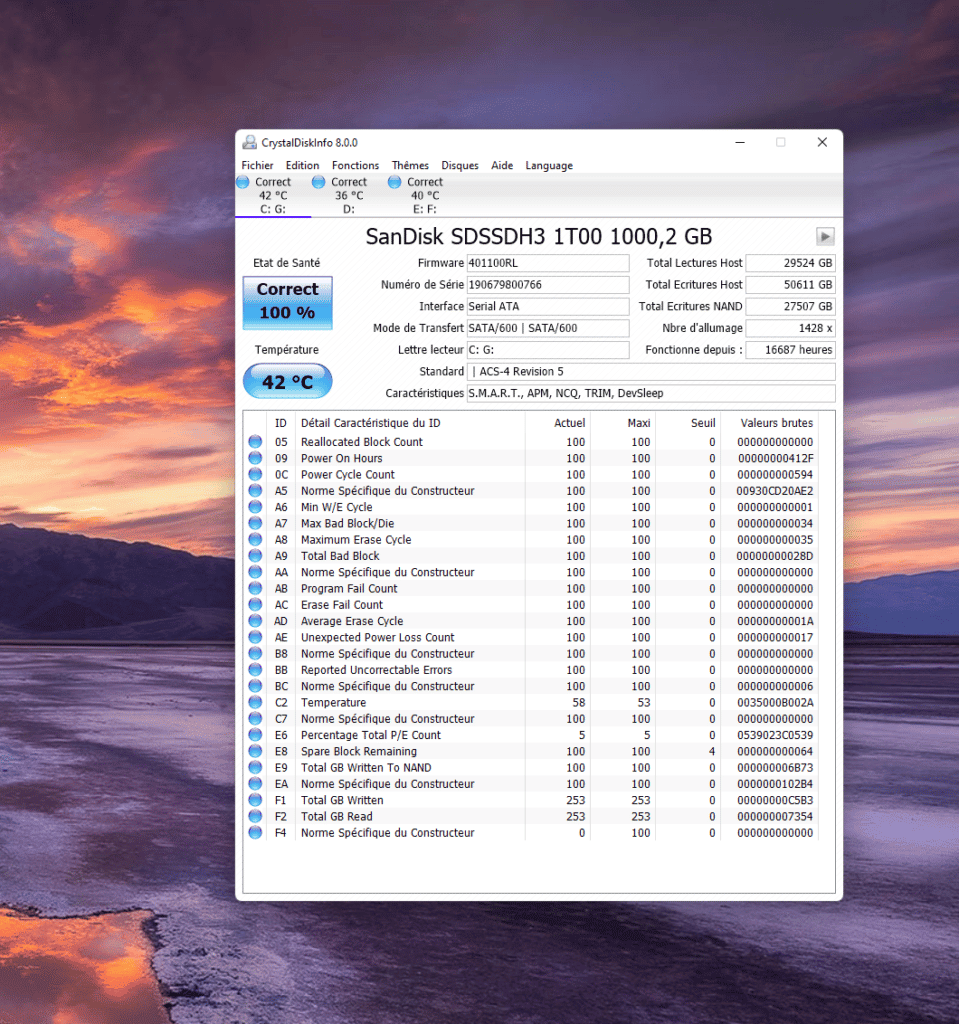This screenshot has width=959, height=1024.
Task: Click the 16687 heures value
Action: (790, 349)
